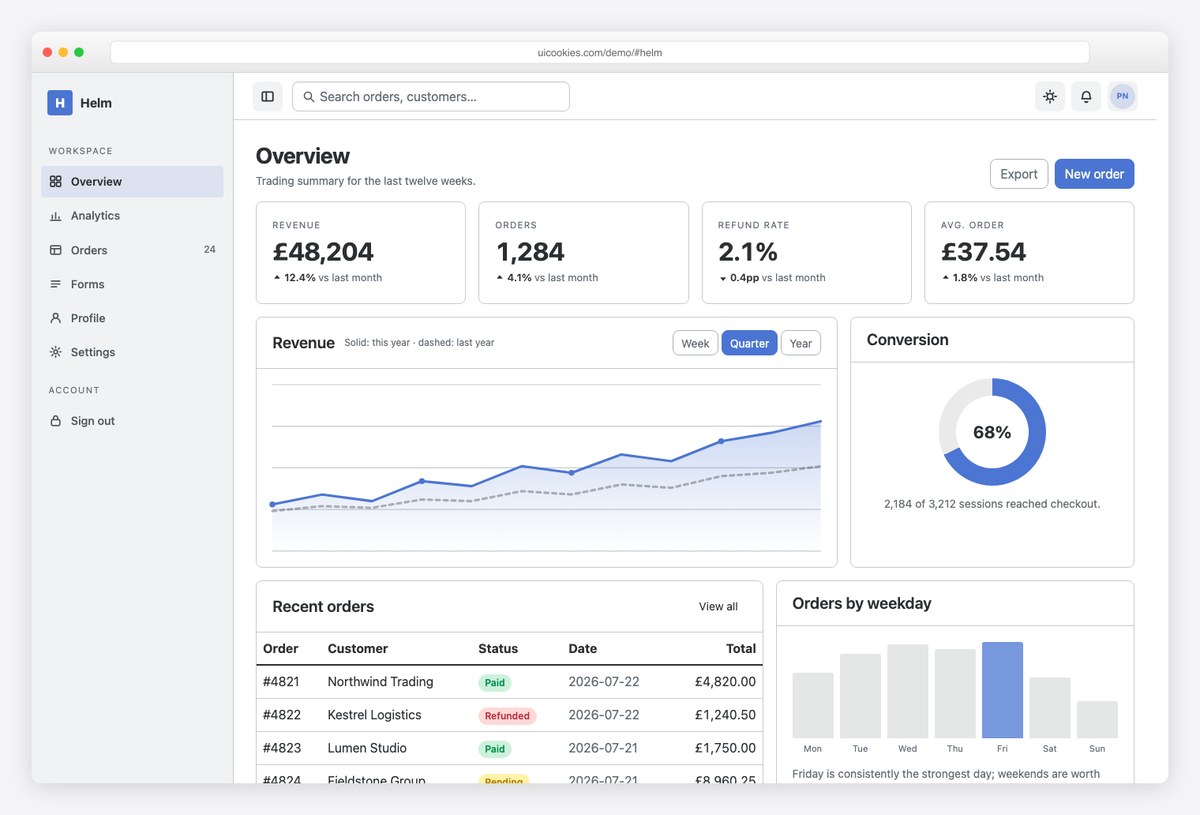Click the Forms lines icon in sidebar
The image size is (1200, 815).
point(56,284)
